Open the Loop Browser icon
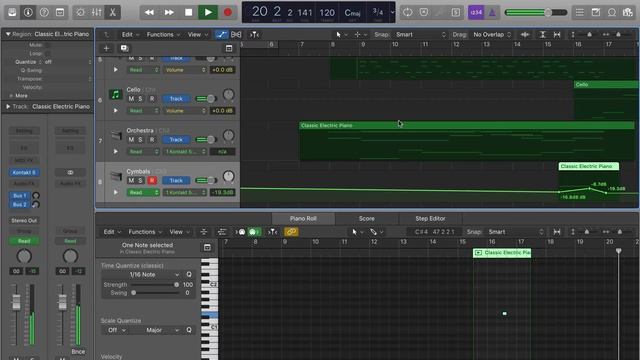The width and height of the screenshot is (640, 360). point(612,12)
